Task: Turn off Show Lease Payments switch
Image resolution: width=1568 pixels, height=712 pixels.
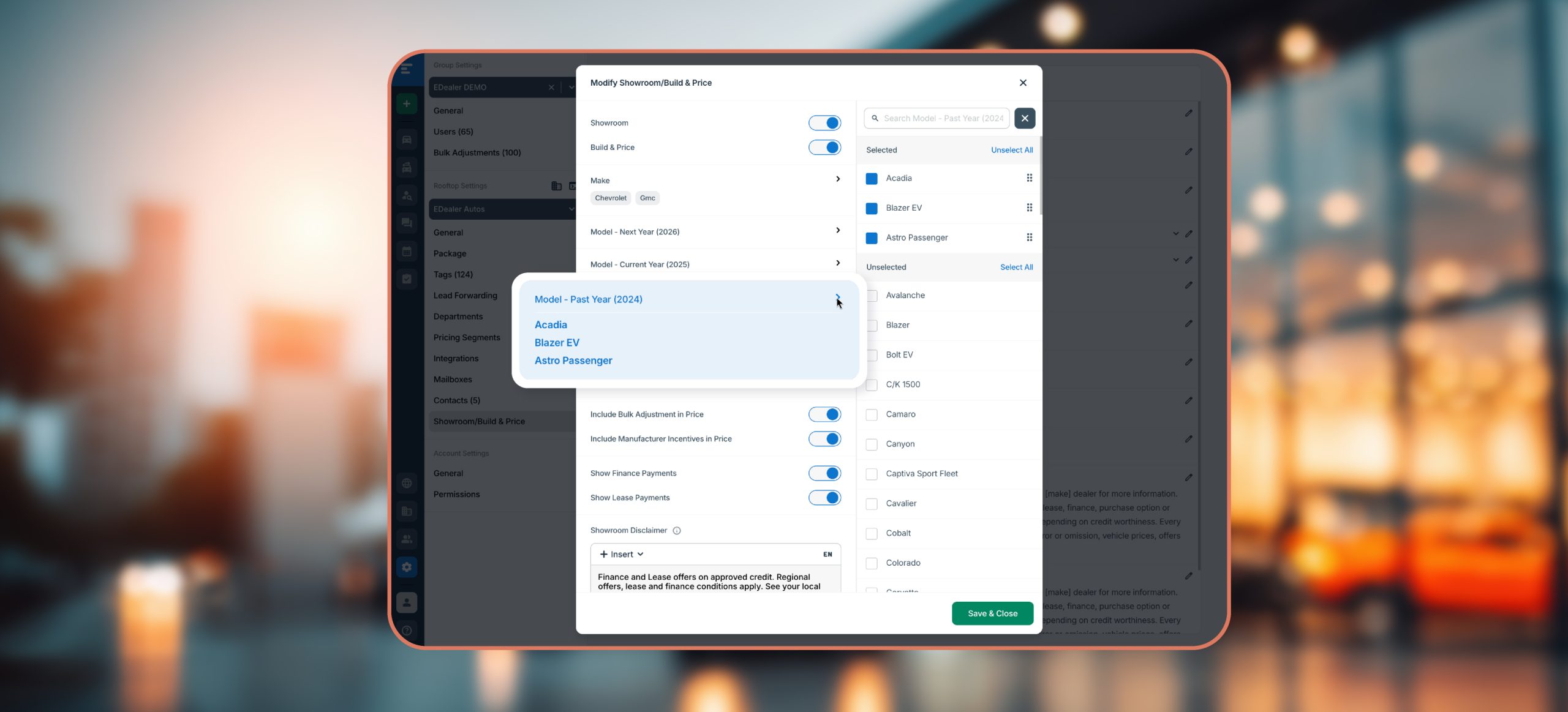Action: click(x=824, y=498)
